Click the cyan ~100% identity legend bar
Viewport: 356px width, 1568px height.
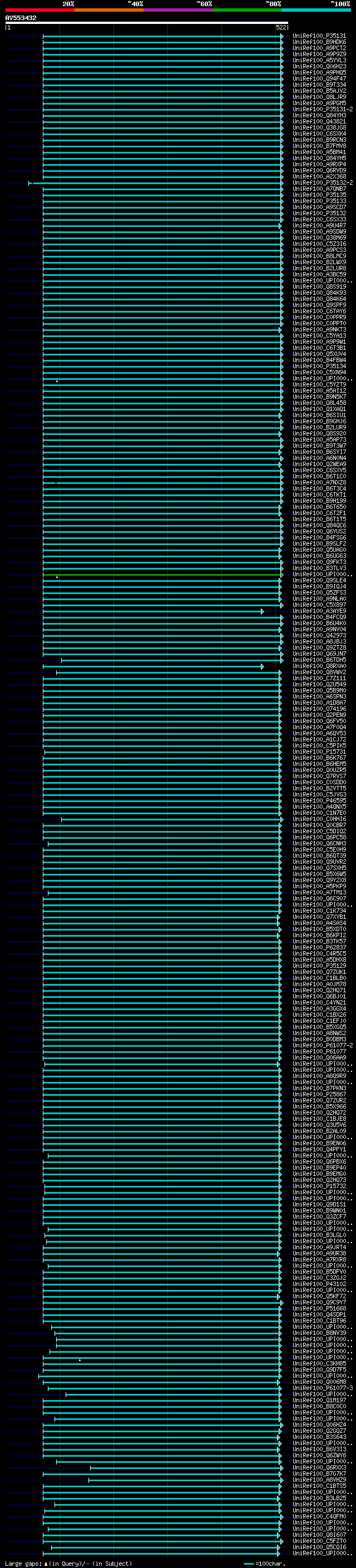point(316,10)
